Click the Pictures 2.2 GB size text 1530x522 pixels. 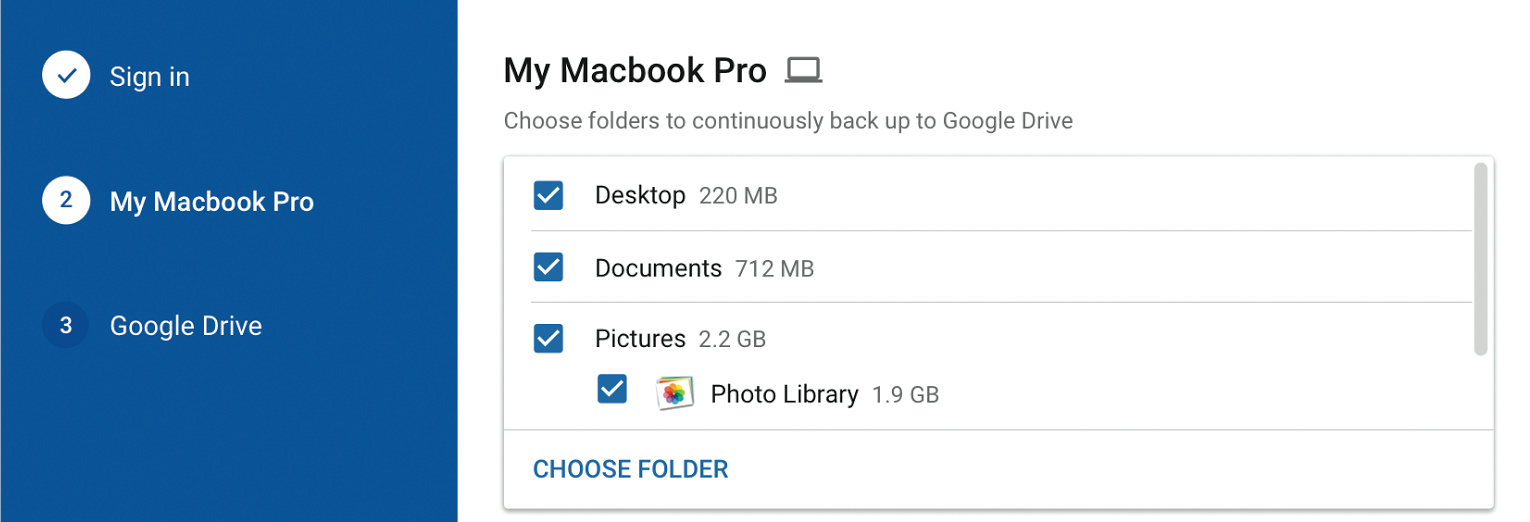point(732,340)
